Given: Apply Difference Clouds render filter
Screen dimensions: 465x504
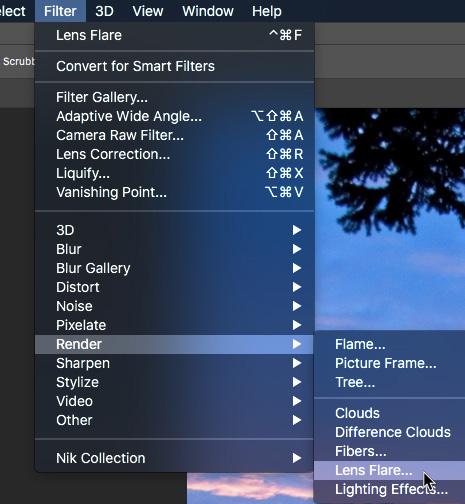Looking at the screenshot, I should point(389,432).
